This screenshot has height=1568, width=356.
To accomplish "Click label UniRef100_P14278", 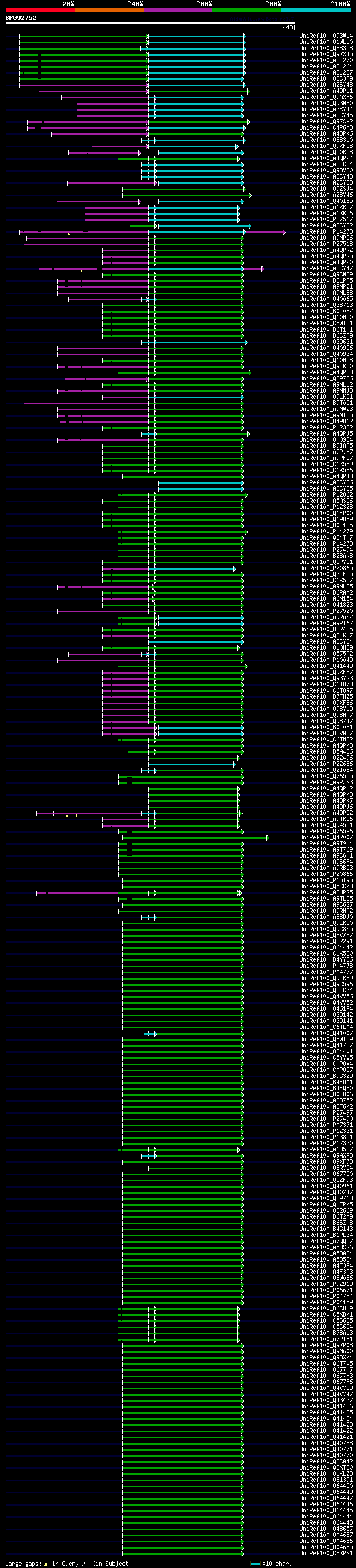I will [326, 543].
